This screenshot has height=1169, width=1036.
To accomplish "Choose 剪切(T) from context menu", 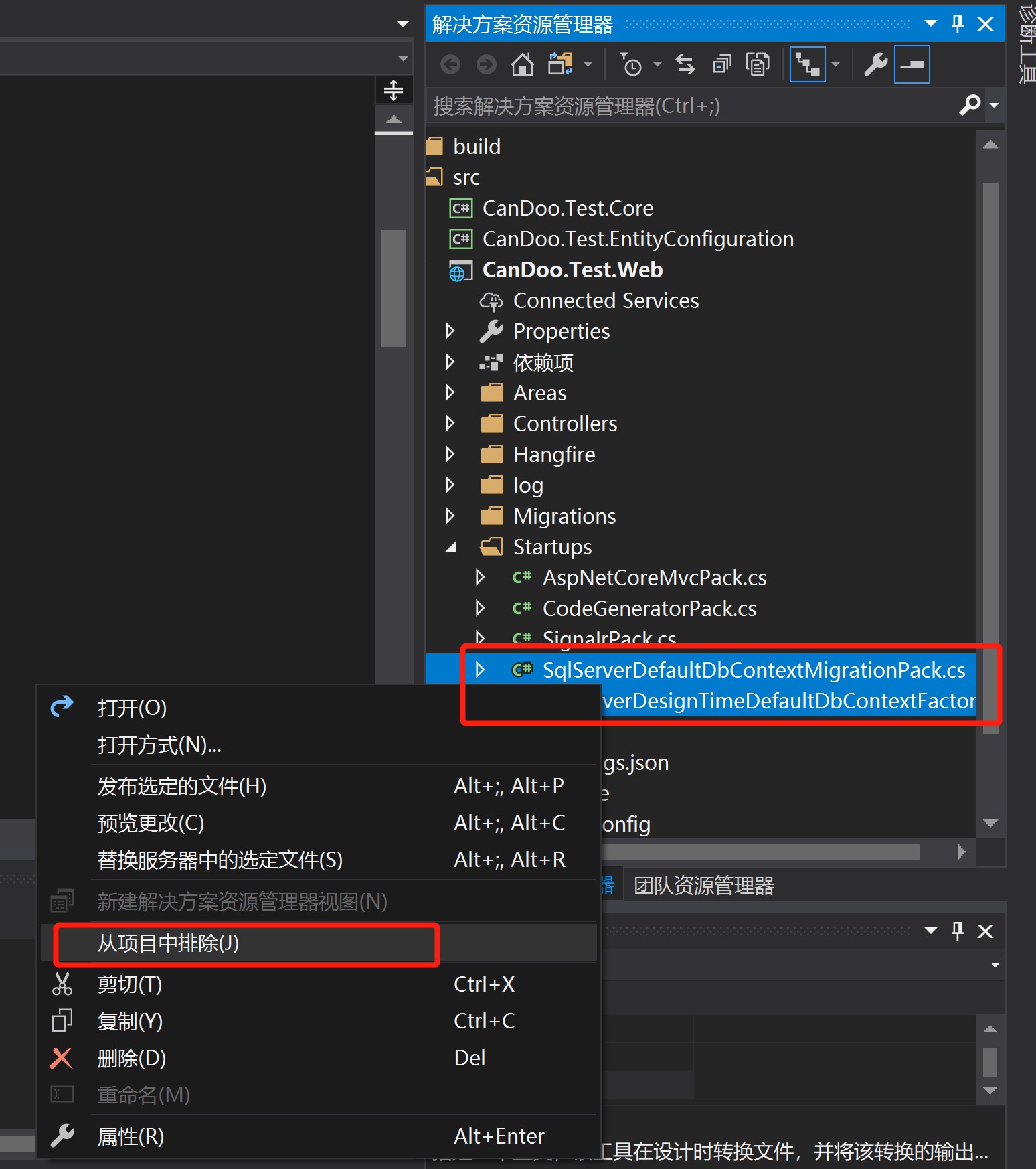I will (319, 984).
